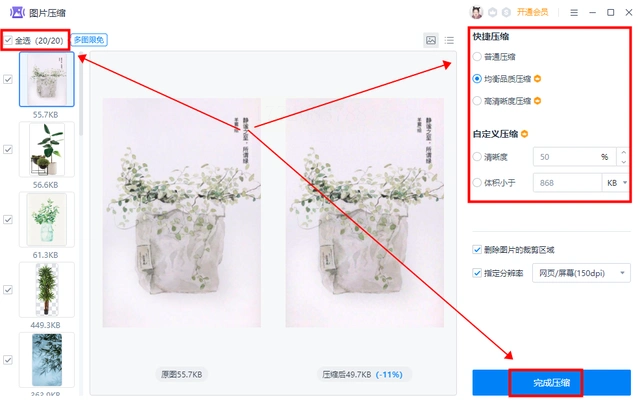Viewport: 640px width, 406px height.
Task: Open the KB size unit dropdown
Action: tap(616, 183)
